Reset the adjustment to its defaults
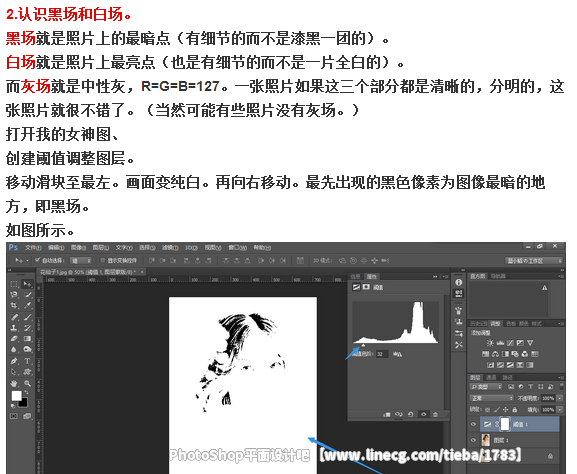577x474 pixels. (411, 414)
